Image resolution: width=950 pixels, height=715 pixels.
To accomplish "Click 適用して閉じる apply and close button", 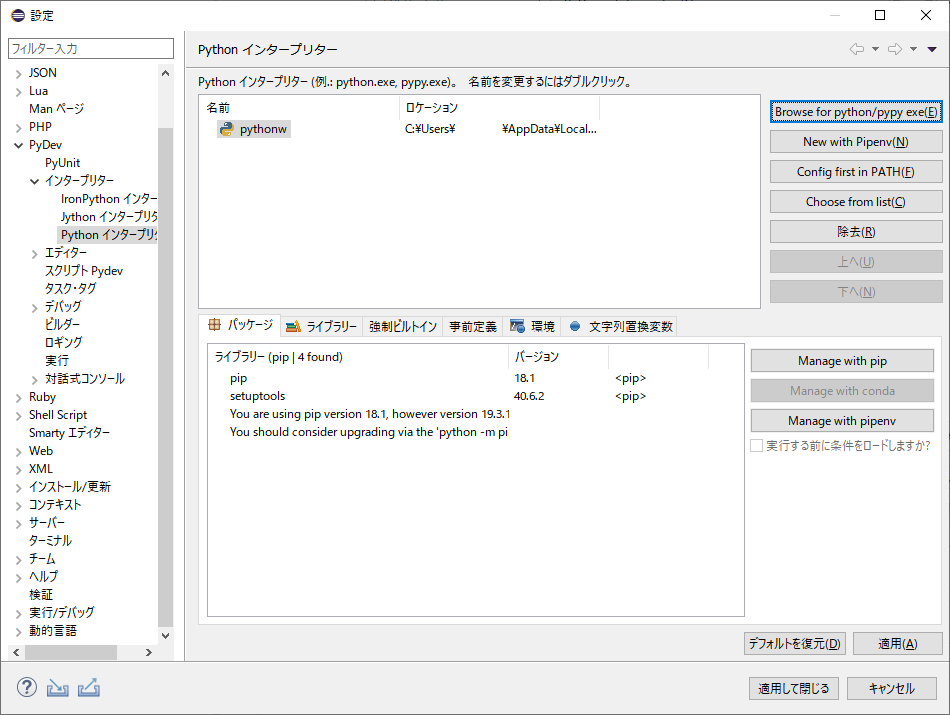I will [x=794, y=688].
